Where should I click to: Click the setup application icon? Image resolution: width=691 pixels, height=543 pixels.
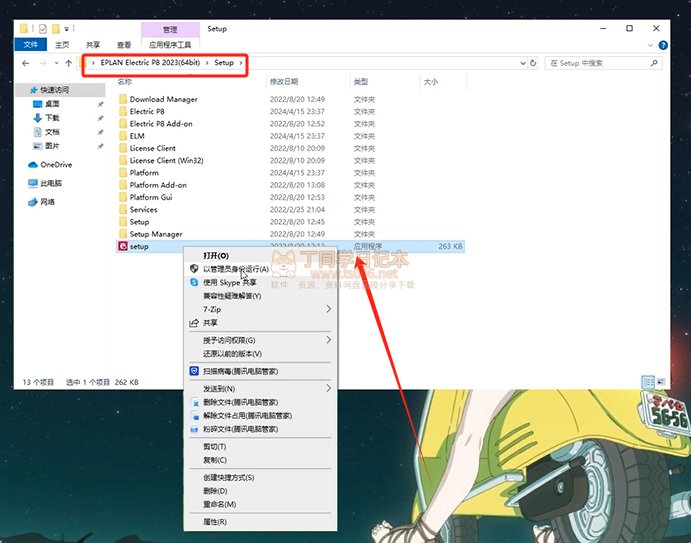pyautogui.click(x=123, y=246)
